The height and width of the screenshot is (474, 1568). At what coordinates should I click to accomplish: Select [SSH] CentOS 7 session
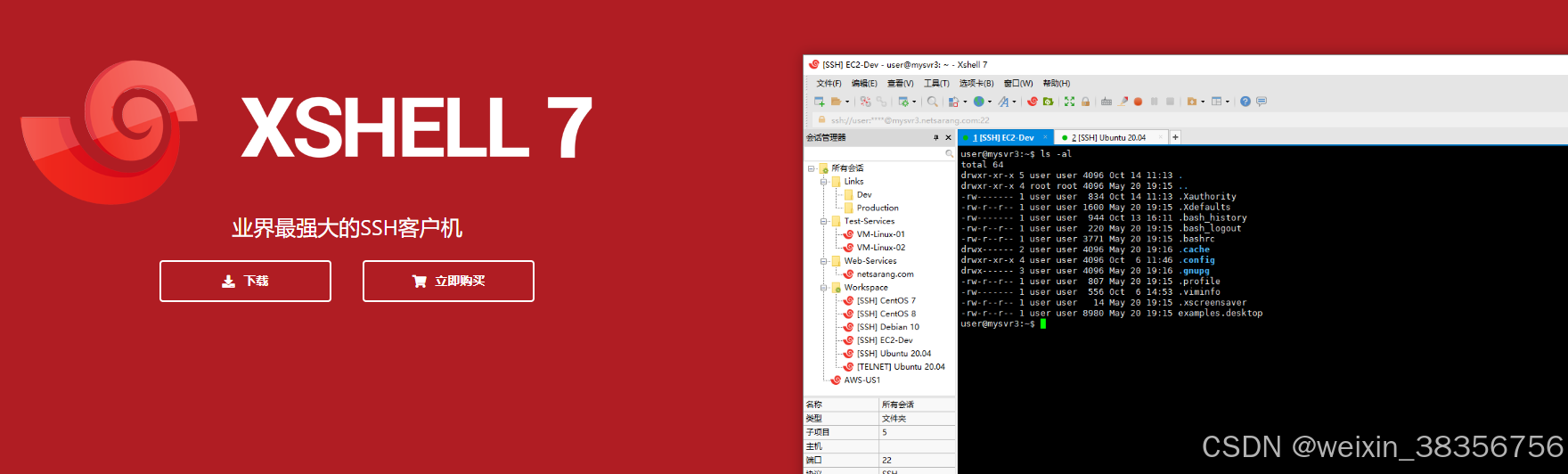(879, 300)
